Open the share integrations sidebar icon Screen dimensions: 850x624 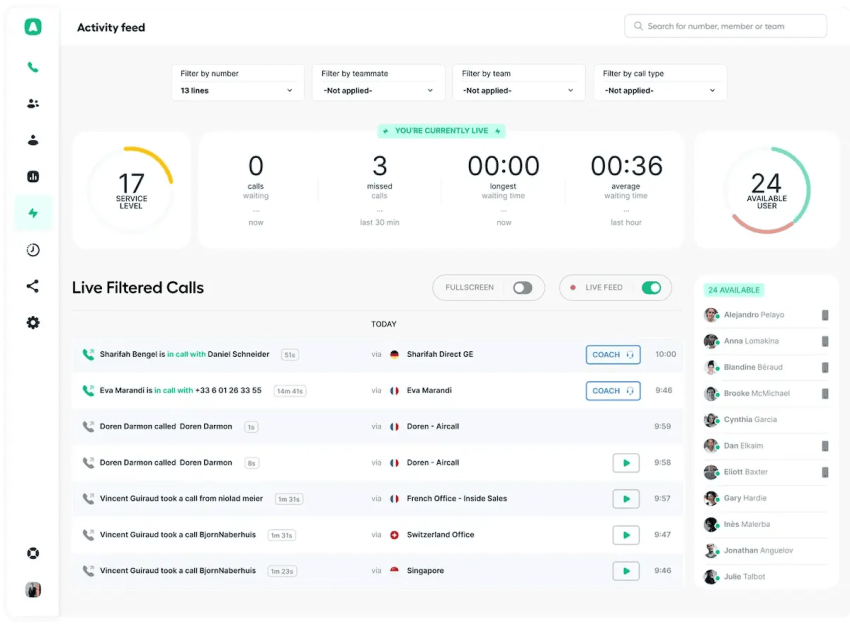coord(33,286)
